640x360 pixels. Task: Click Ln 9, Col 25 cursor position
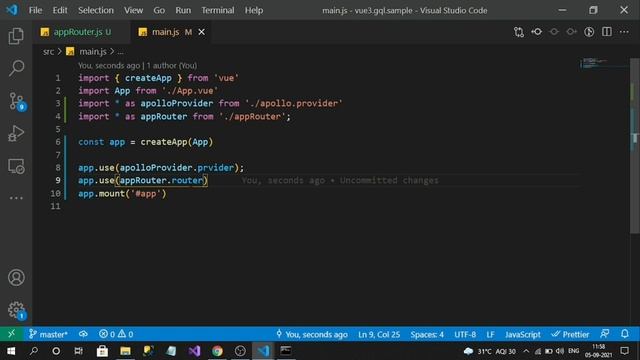pyautogui.click(x=379, y=334)
